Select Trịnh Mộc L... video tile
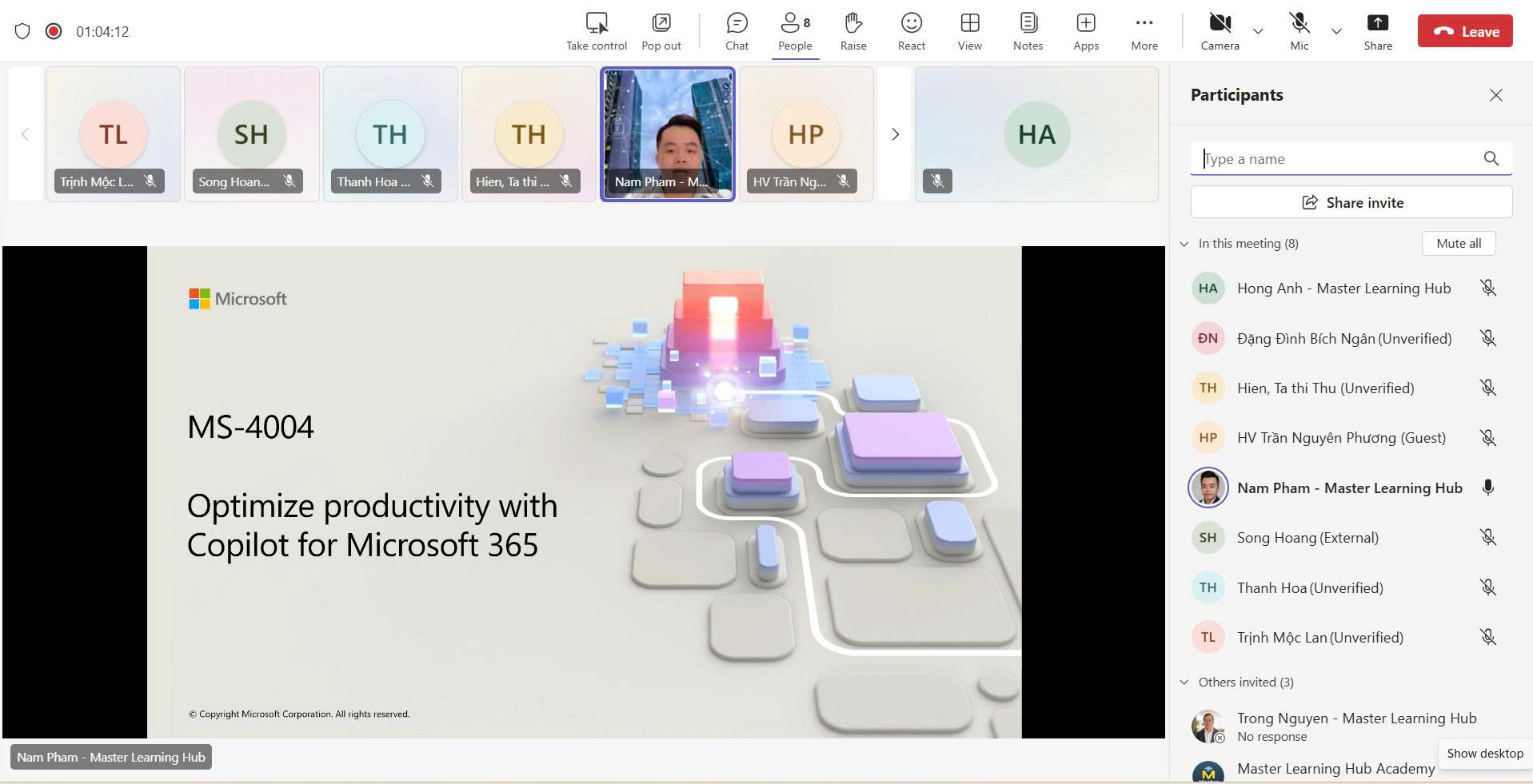The width and height of the screenshot is (1533, 784). [x=113, y=134]
